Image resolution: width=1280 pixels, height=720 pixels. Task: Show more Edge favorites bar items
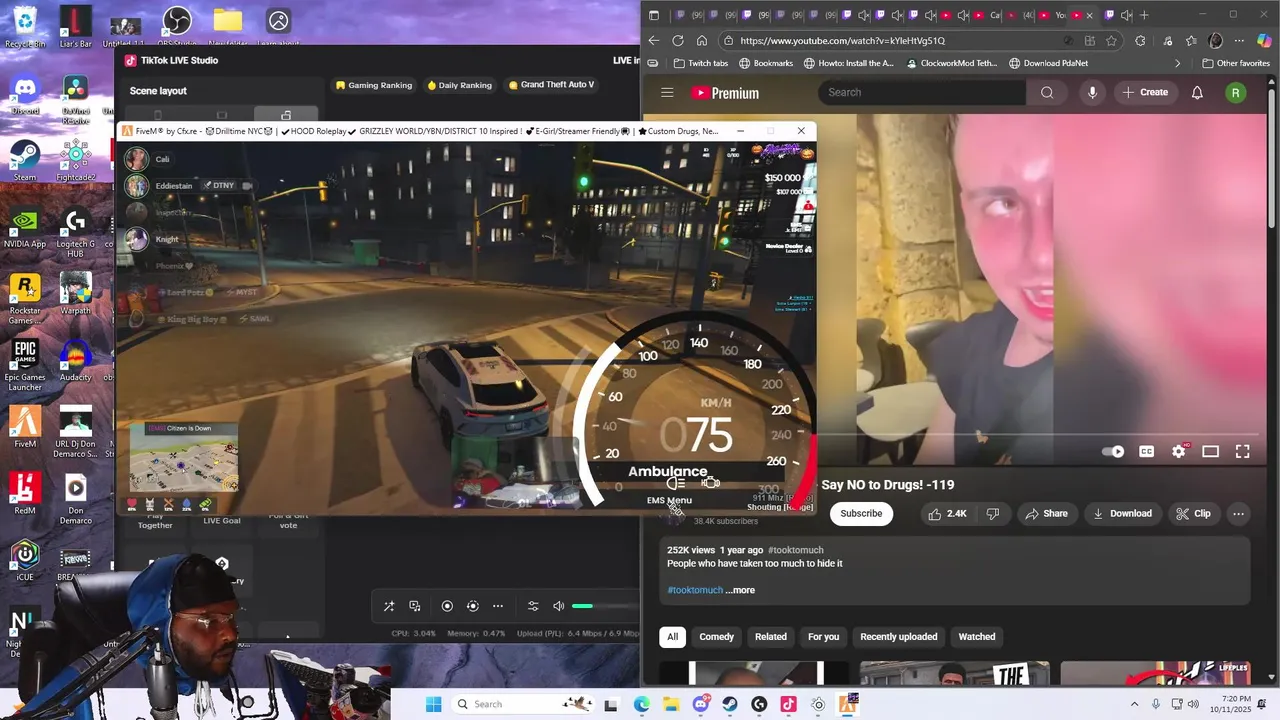pyautogui.click(x=1177, y=63)
